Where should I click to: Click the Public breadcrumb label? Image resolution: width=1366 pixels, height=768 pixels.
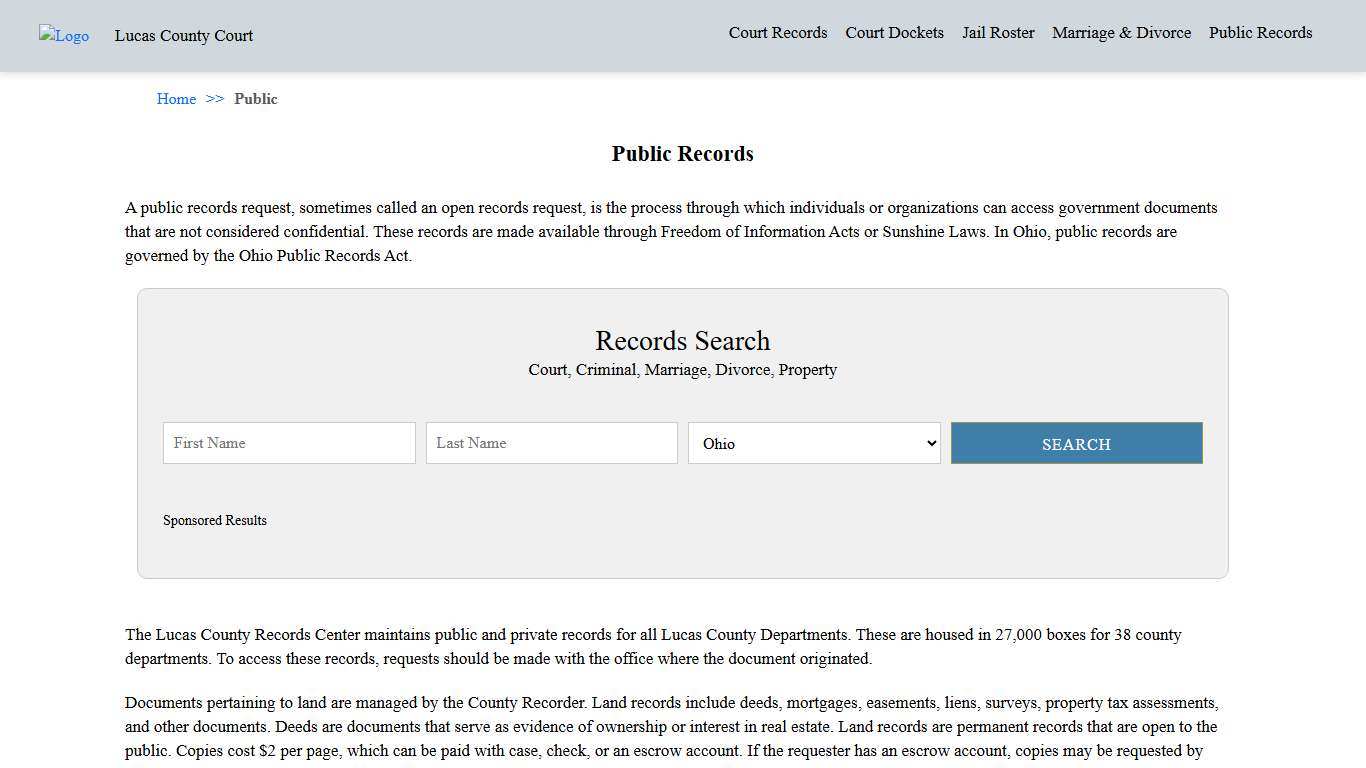click(x=256, y=99)
